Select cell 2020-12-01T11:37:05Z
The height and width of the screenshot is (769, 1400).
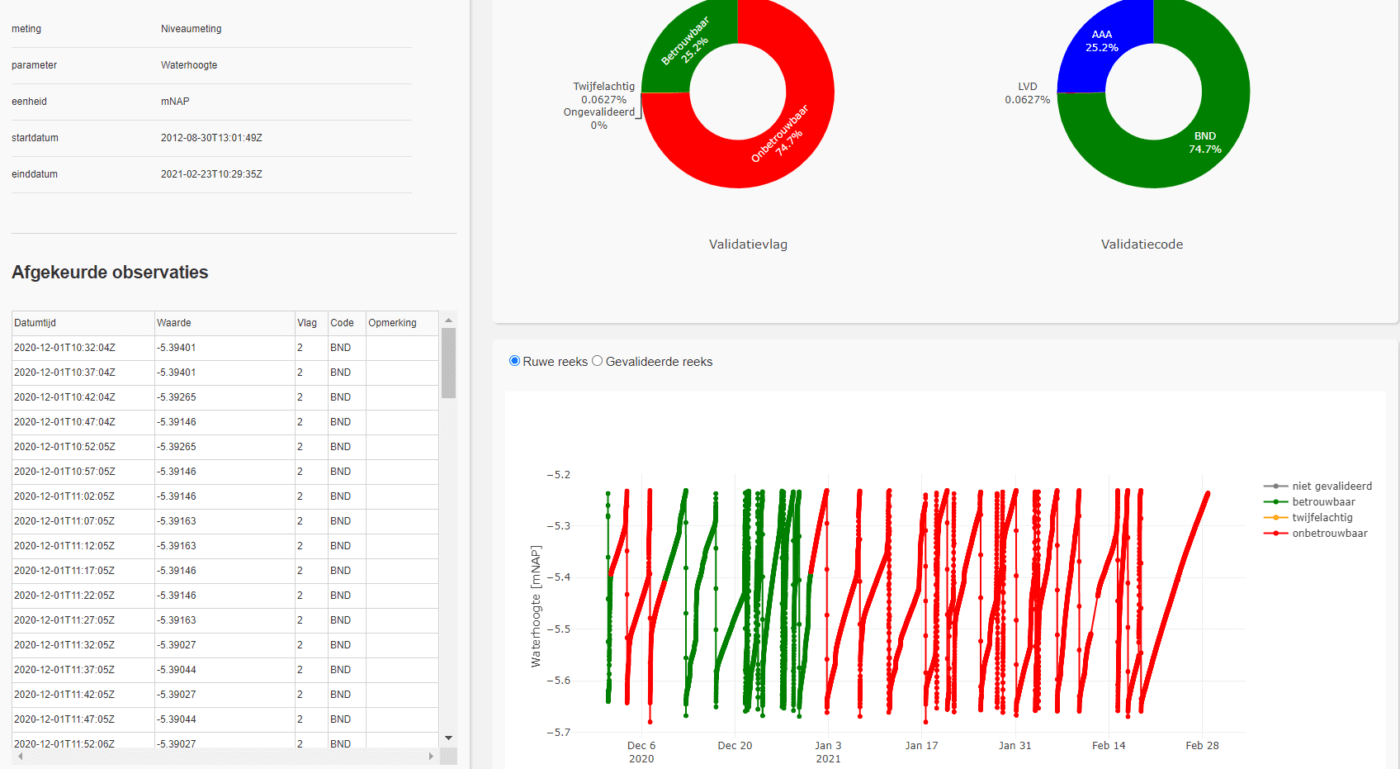pyautogui.click(x=83, y=669)
